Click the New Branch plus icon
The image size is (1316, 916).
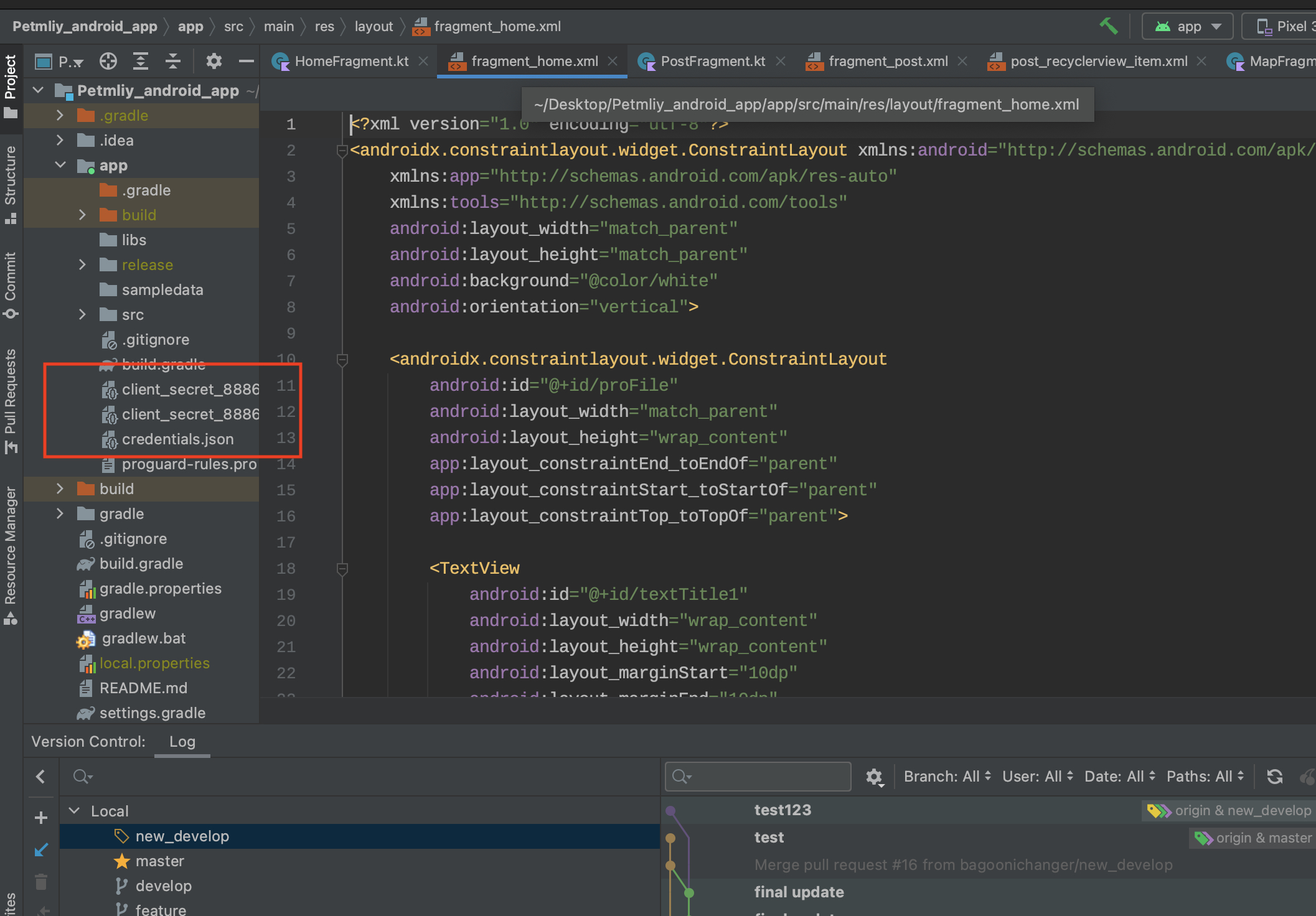(x=41, y=818)
